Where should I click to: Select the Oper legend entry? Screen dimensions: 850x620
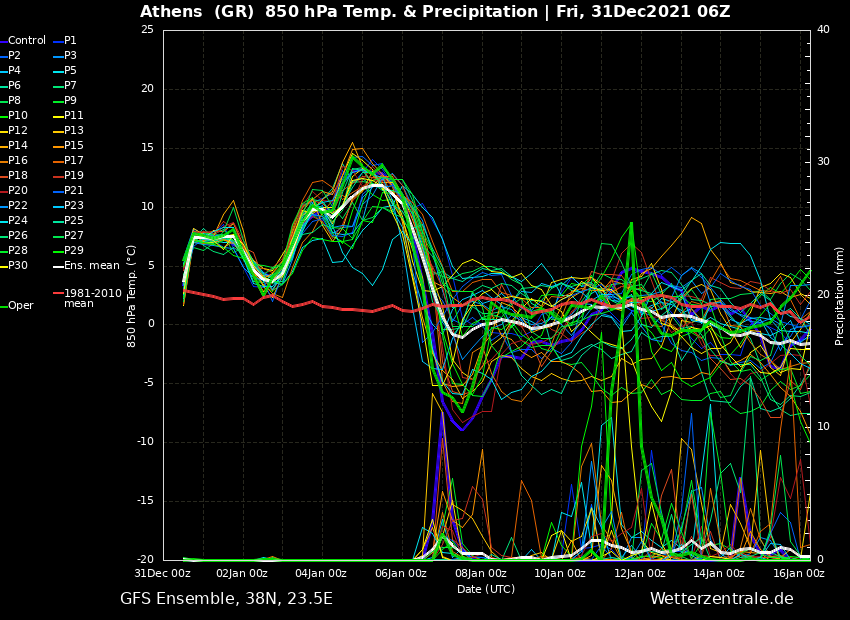click(x=20, y=306)
